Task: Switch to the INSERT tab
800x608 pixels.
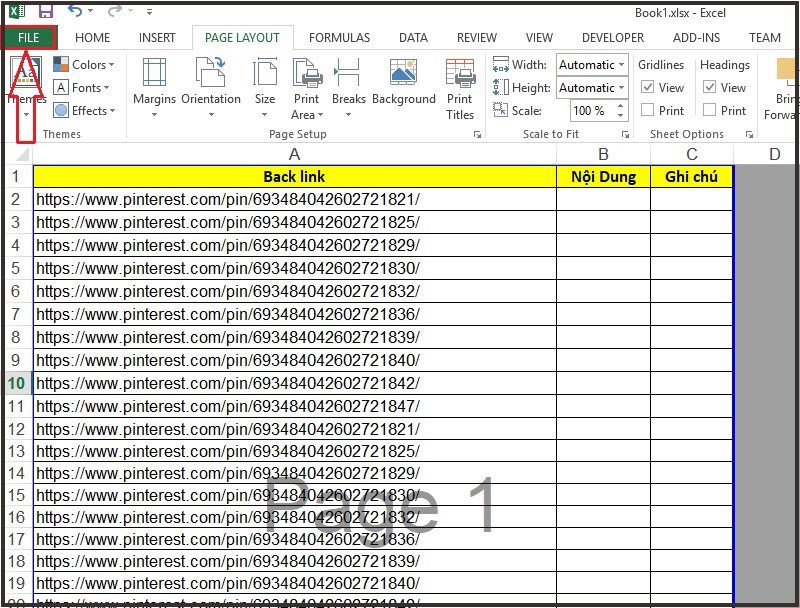Action: (x=157, y=38)
